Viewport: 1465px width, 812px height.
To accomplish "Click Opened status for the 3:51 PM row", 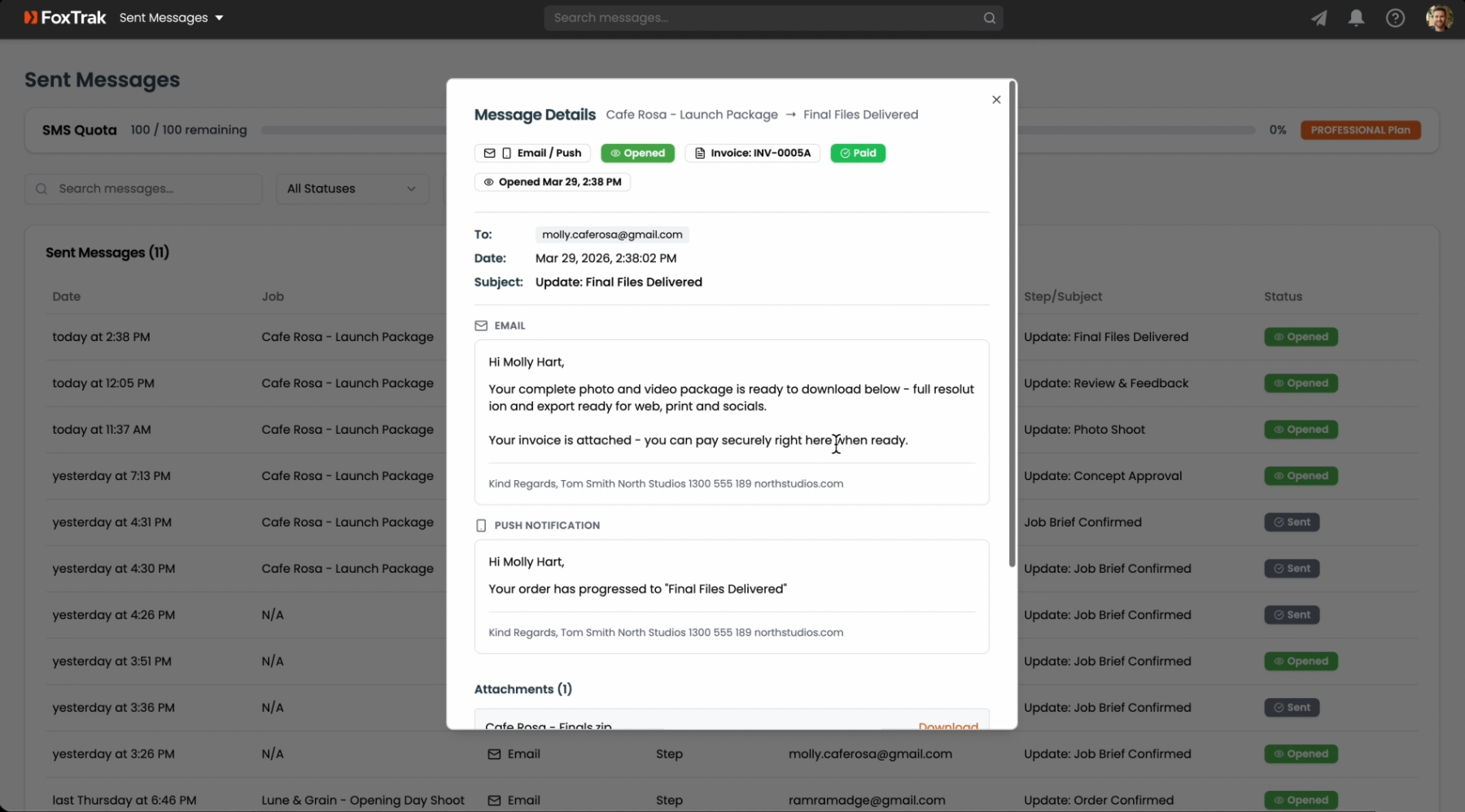I will (1301, 661).
